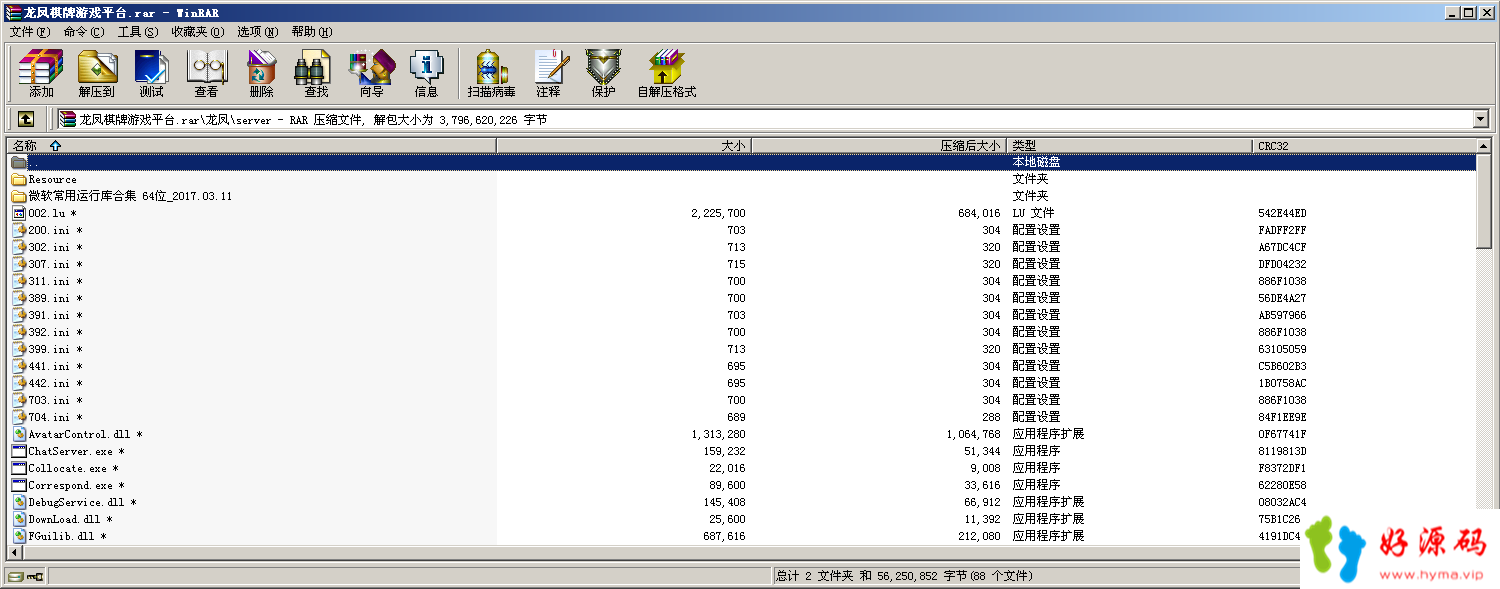The height and width of the screenshot is (589, 1500).
Task: Click the 解压到 (Extract to) toolbar icon
Action: [x=97, y=74]
